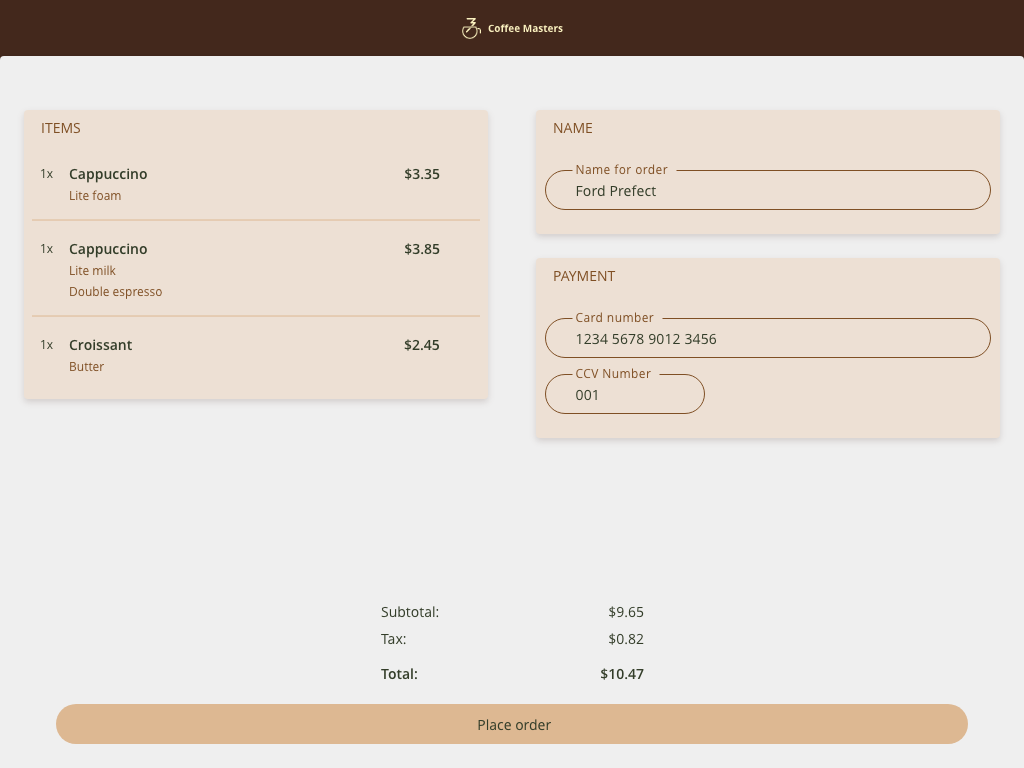1024x768 pixels.
Task: Click the NAME section heading
Action: 572,128
